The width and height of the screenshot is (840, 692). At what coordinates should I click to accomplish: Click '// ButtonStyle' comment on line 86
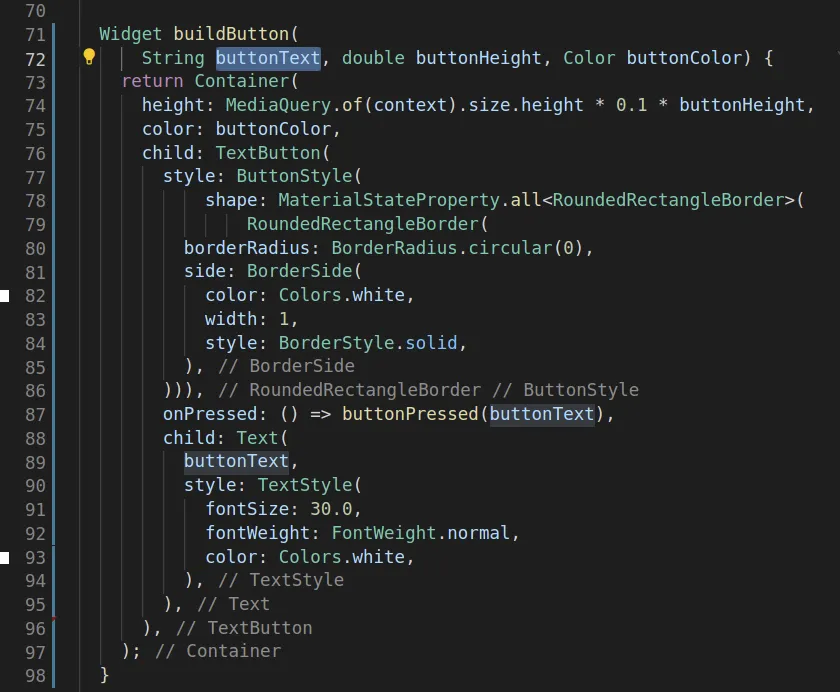[566, 390]
